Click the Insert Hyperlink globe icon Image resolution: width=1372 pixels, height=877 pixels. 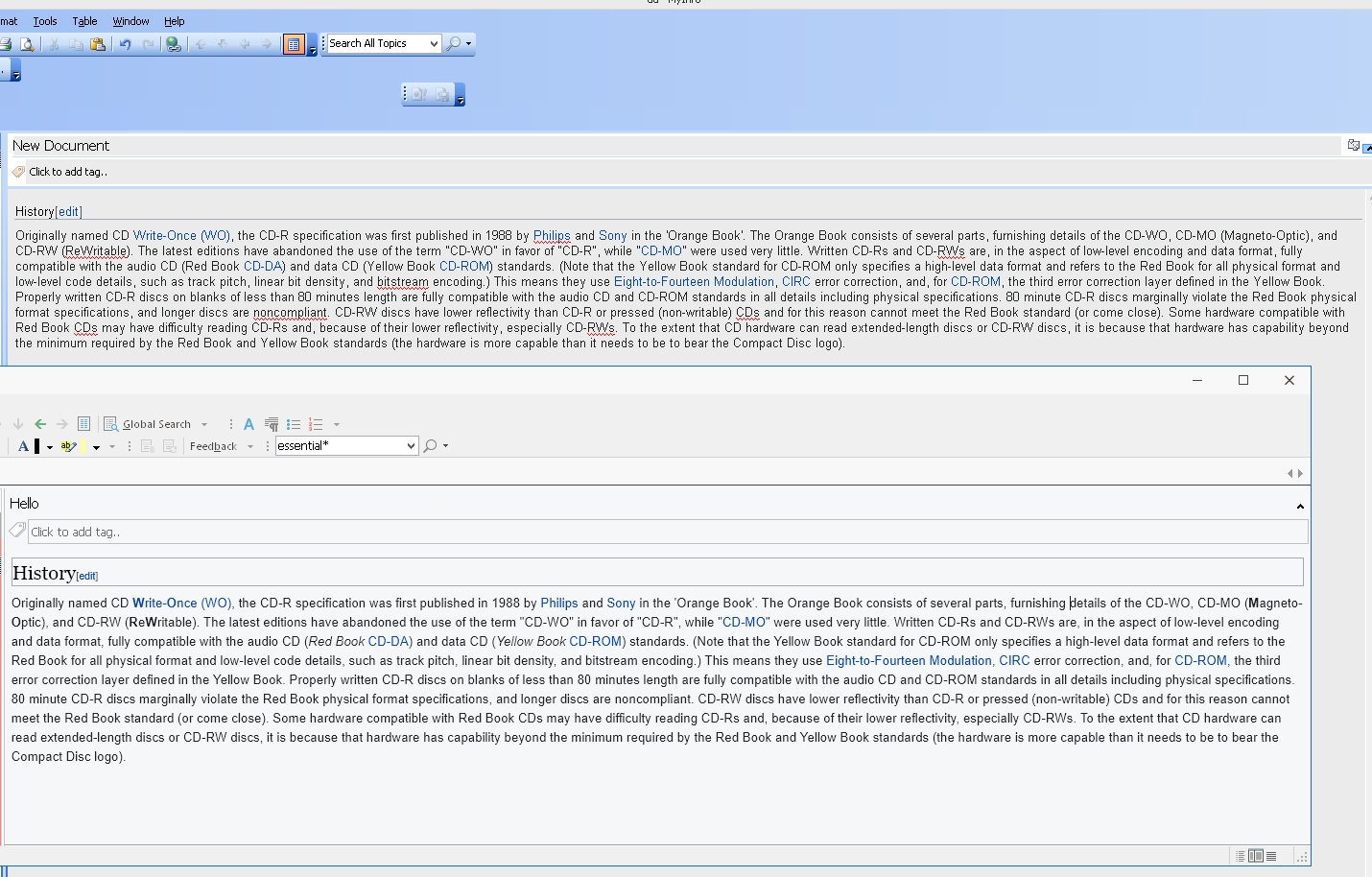coord(173,44)
